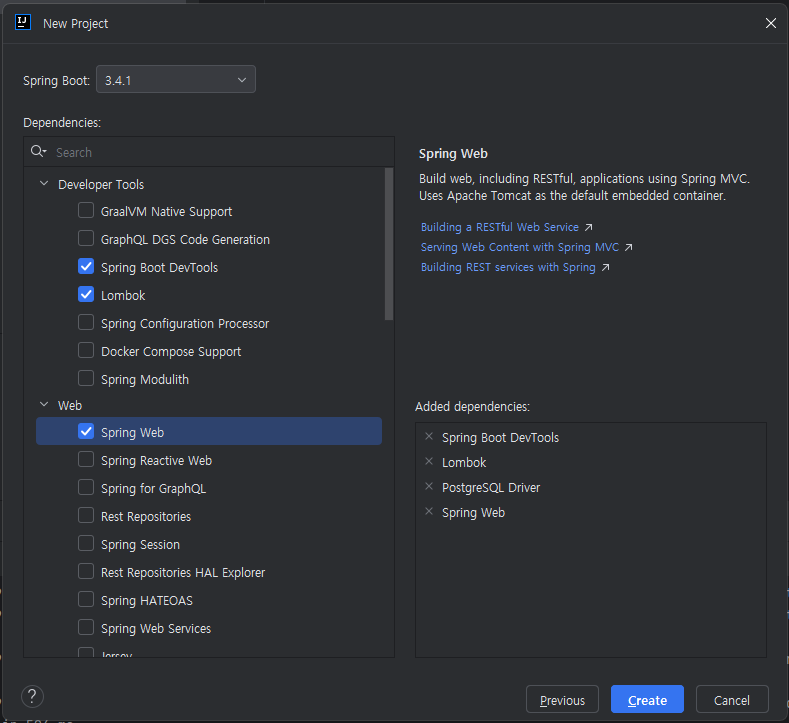
Task: Remove Lombok from added dependencies
Action: pyautogui.click(x=429, y=461)
